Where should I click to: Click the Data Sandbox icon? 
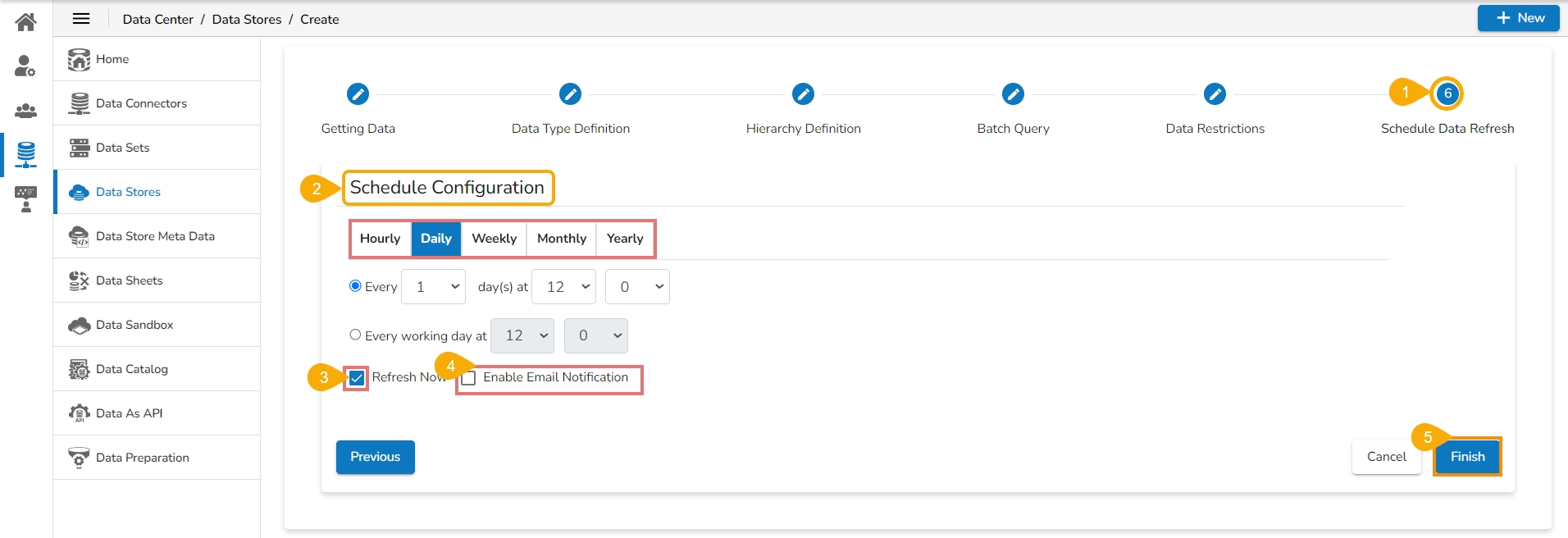pos(79,325)
